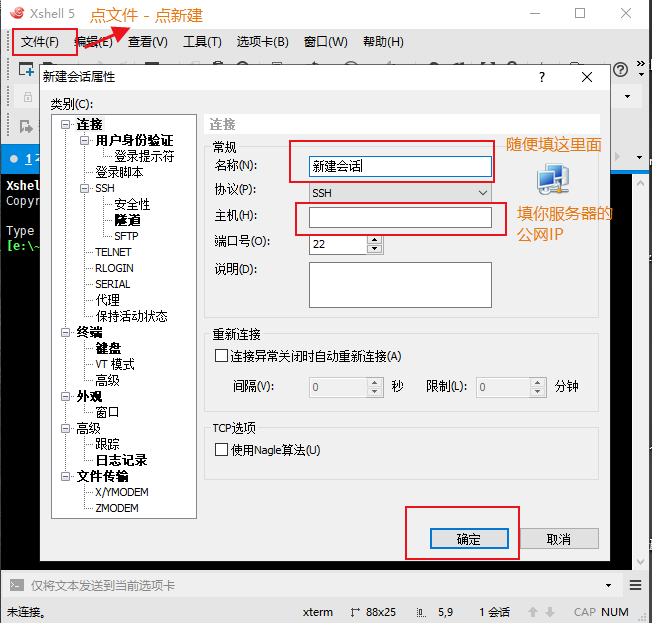This screenshot has width=652, height=623.
Task: Collapse the 用户身份验证 tree node
Action: tap(84, 141)
